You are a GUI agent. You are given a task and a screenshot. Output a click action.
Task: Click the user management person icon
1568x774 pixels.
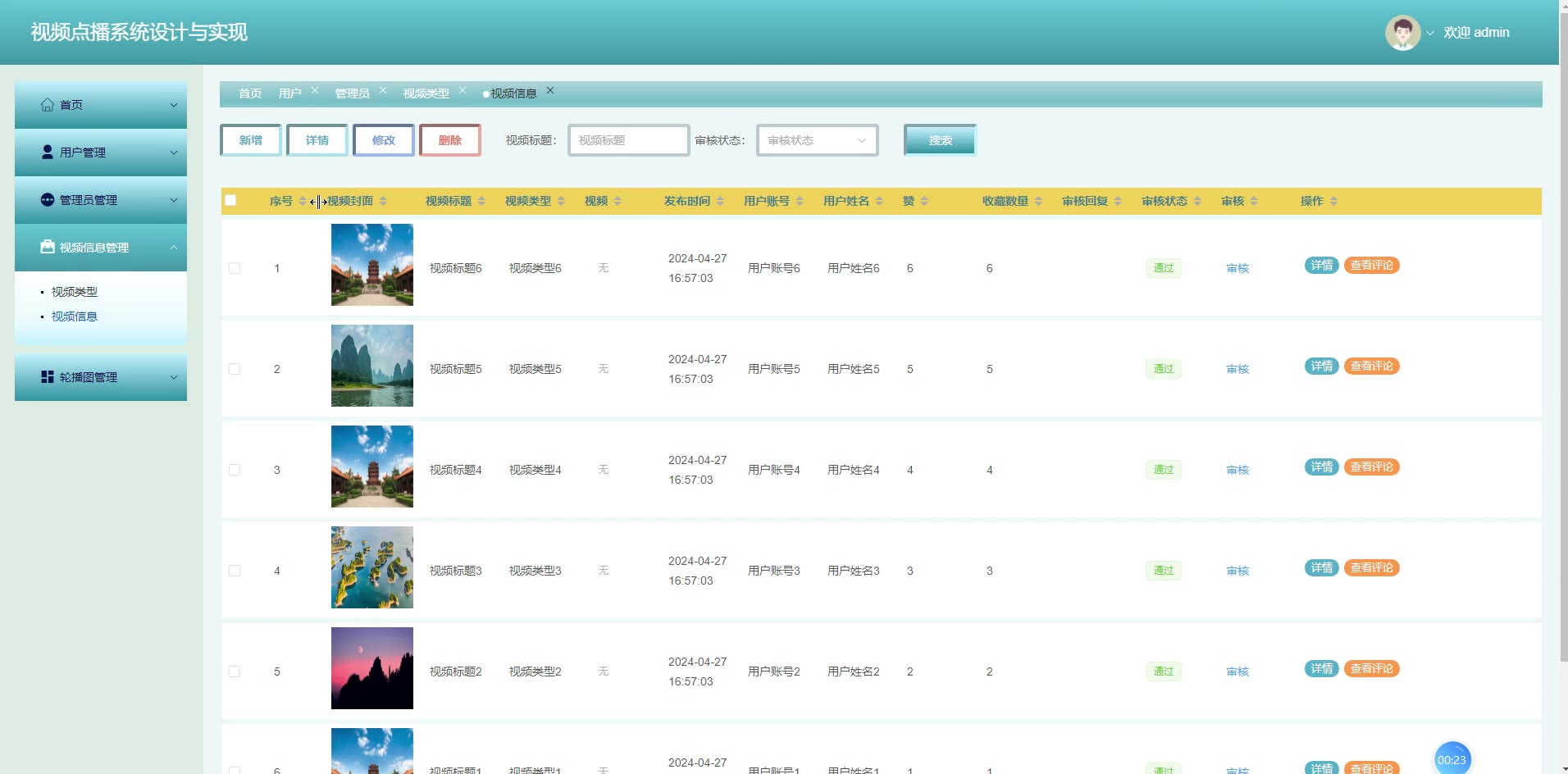pyautogui.click(x=48, y=153)
